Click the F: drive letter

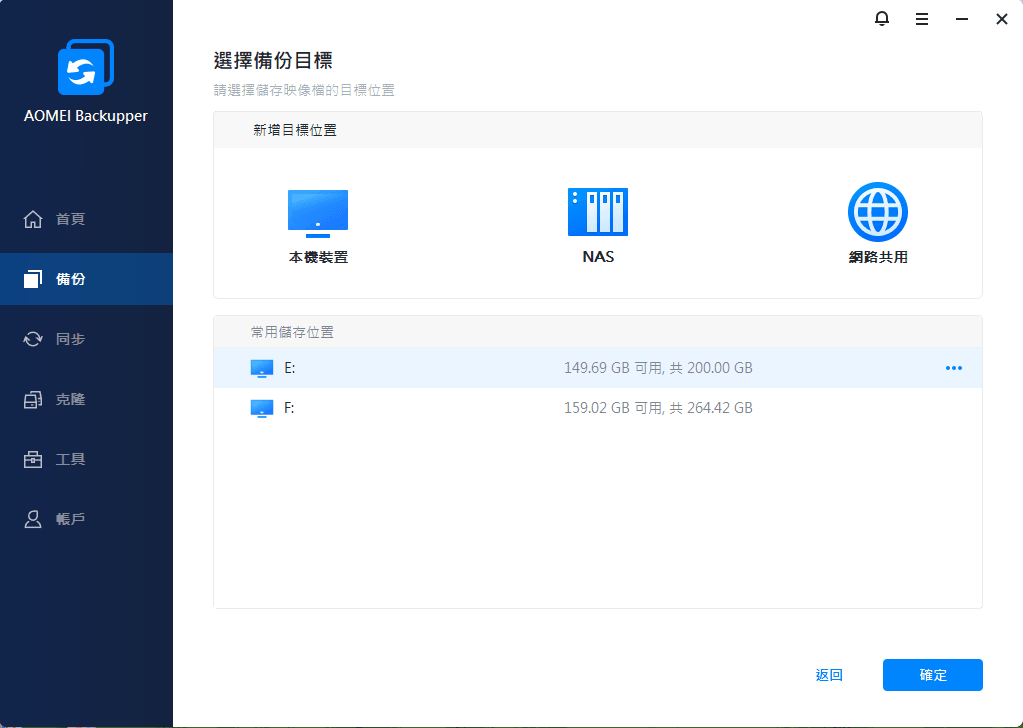pyautogui.click(x=289, y=408)
